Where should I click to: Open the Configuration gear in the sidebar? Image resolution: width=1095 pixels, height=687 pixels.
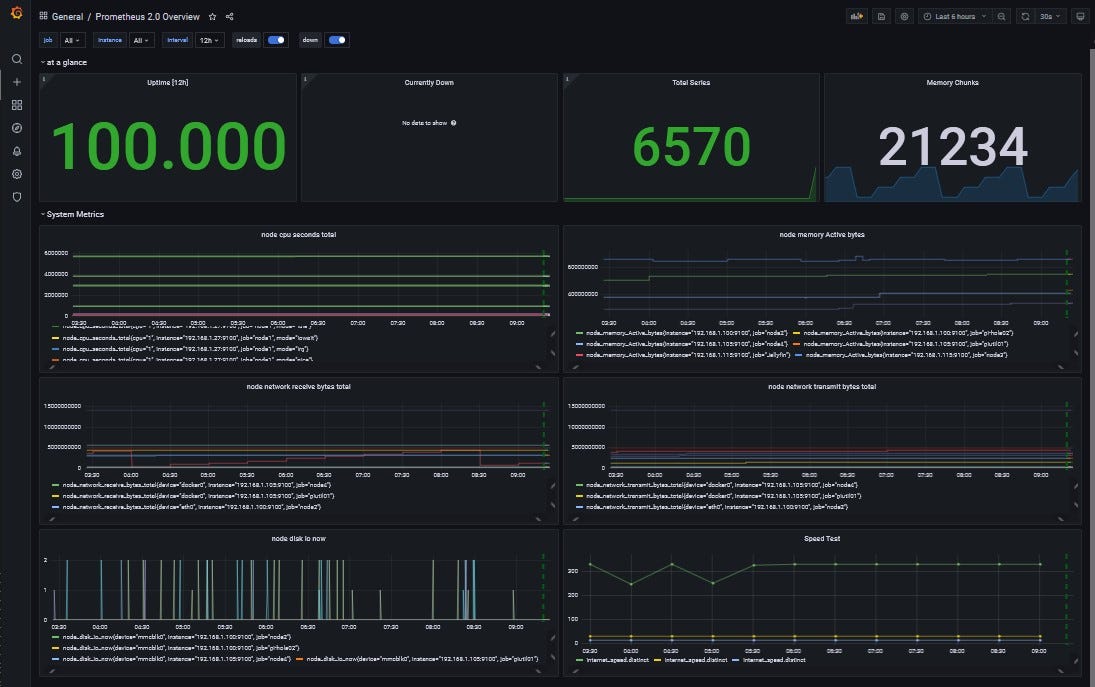17,174
